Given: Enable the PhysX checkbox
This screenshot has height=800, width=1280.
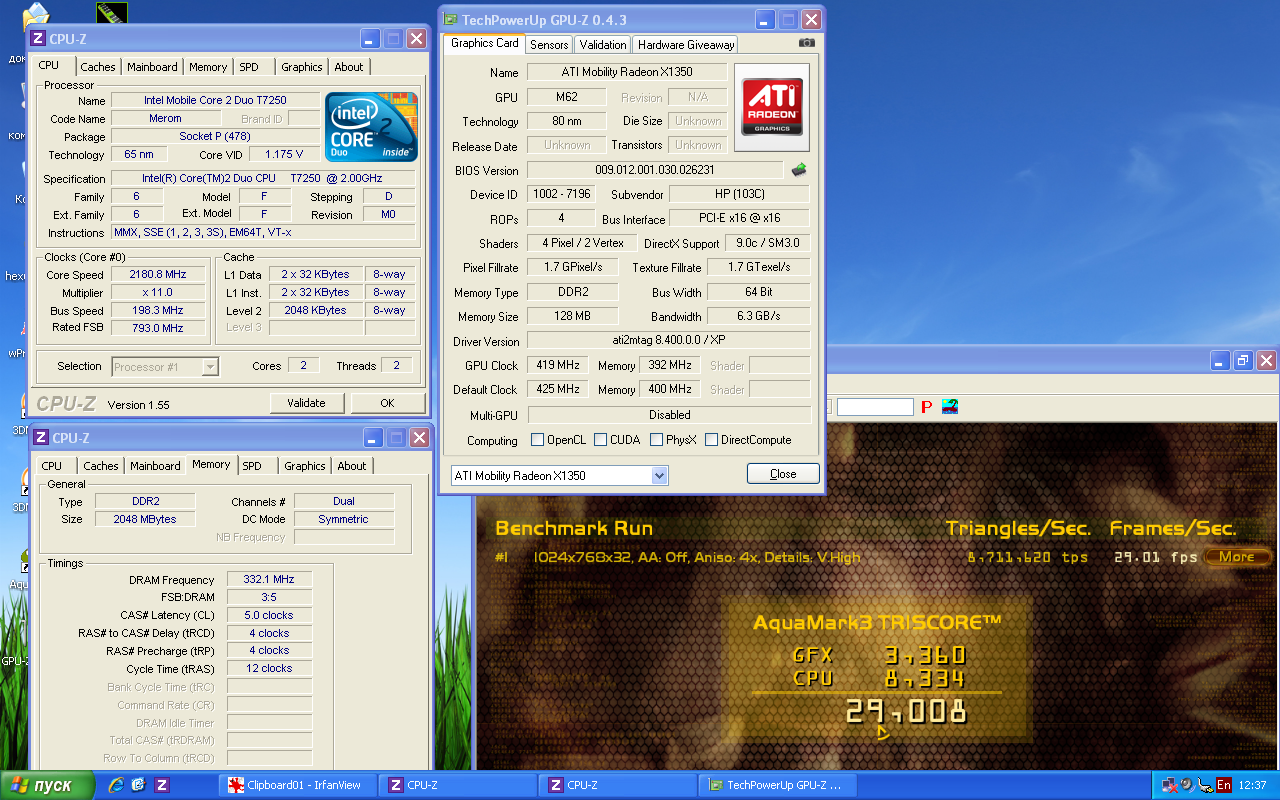Looking at the screenshot, I should 656,440.
